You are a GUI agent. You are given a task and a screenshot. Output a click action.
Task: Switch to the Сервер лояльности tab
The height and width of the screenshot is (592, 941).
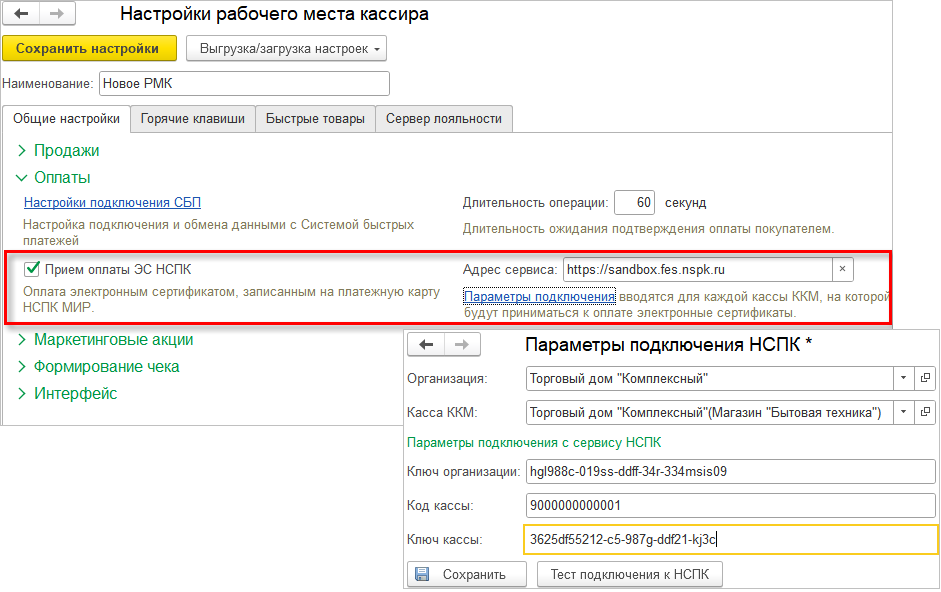(444, 118)
